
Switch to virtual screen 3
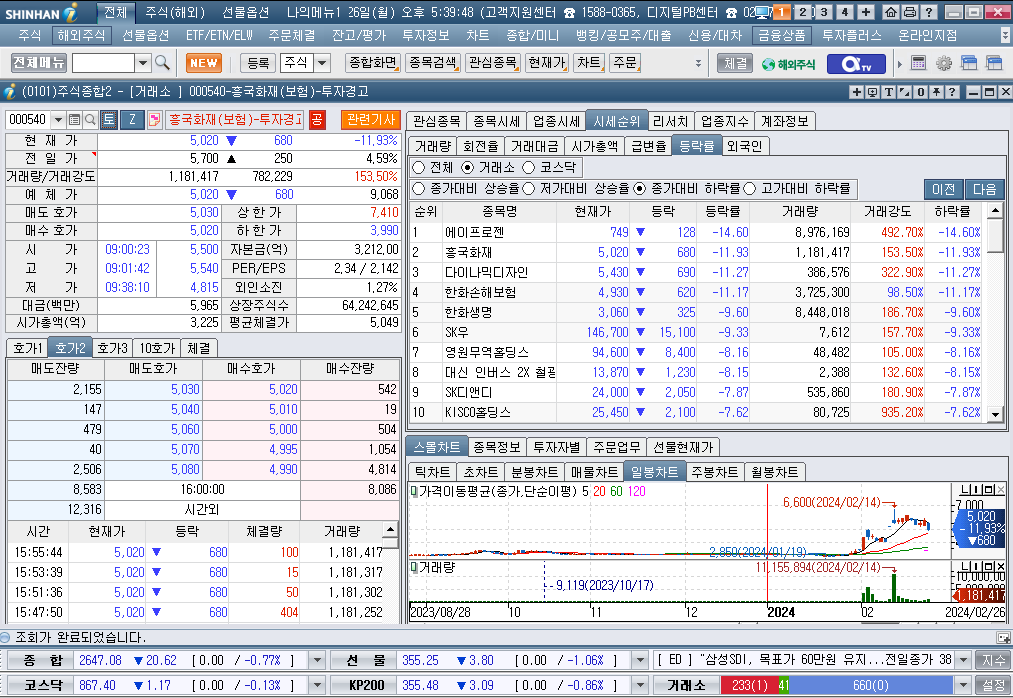click(x=824, y=12)
